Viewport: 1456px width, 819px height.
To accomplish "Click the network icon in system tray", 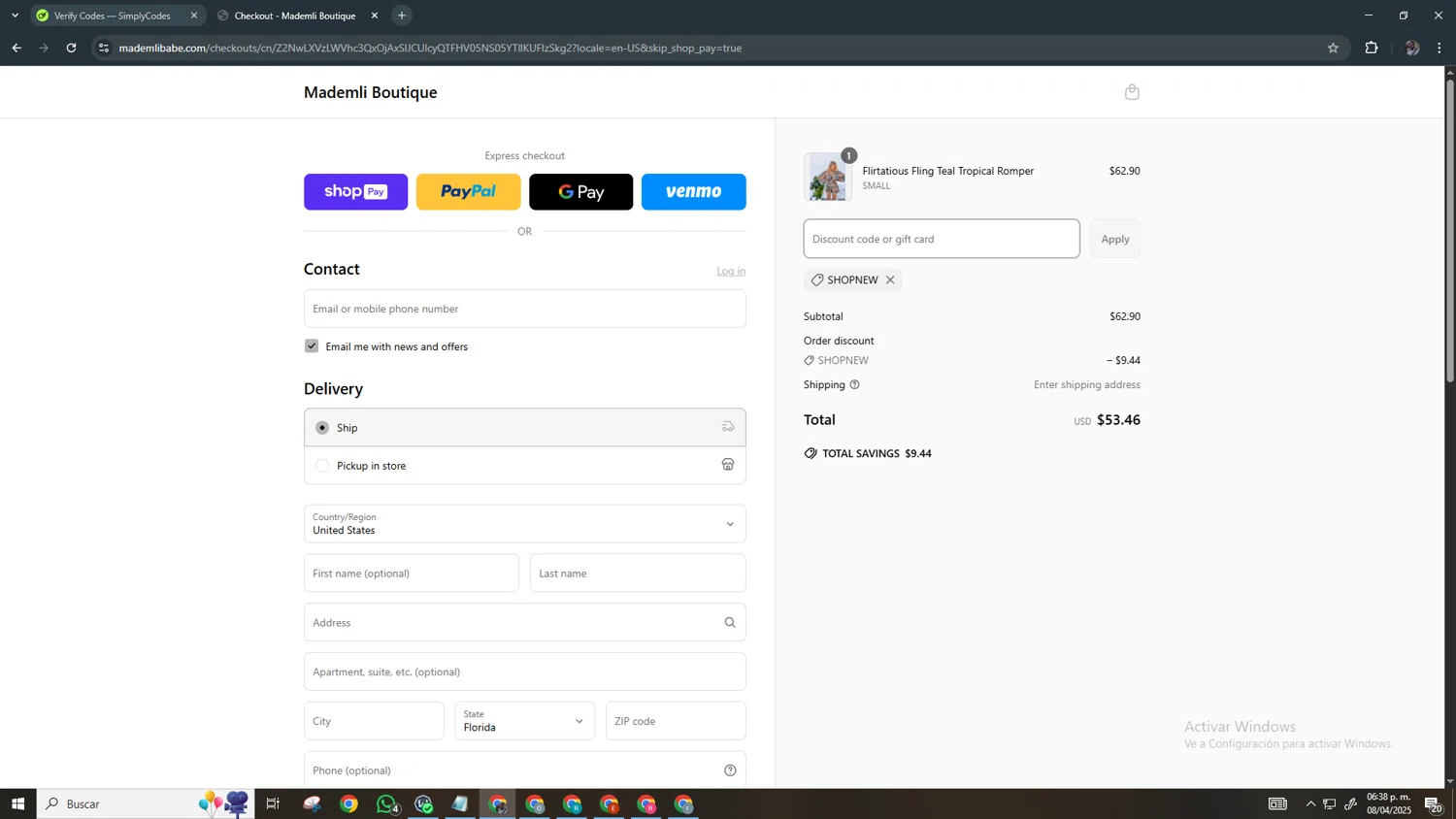I will [x=1330, y=803].
